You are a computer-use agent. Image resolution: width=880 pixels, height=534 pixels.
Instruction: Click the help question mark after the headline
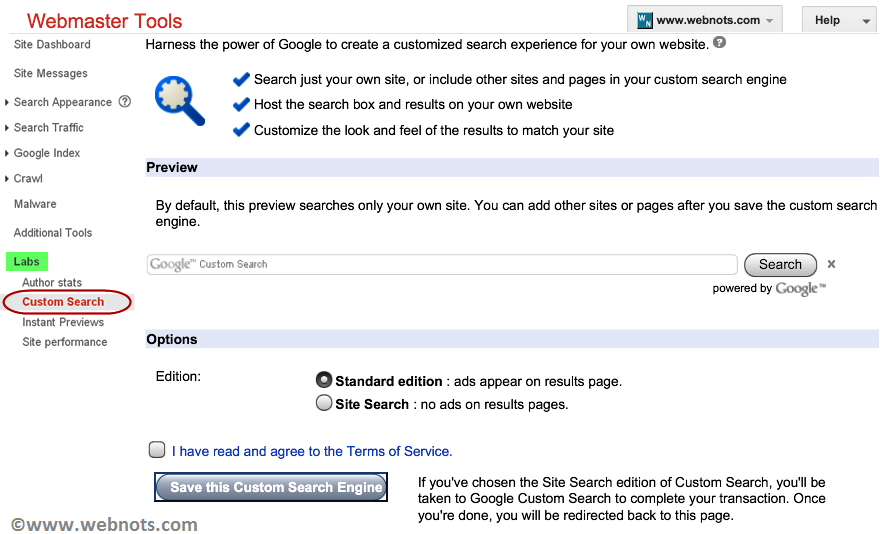(x=719, y=42)
